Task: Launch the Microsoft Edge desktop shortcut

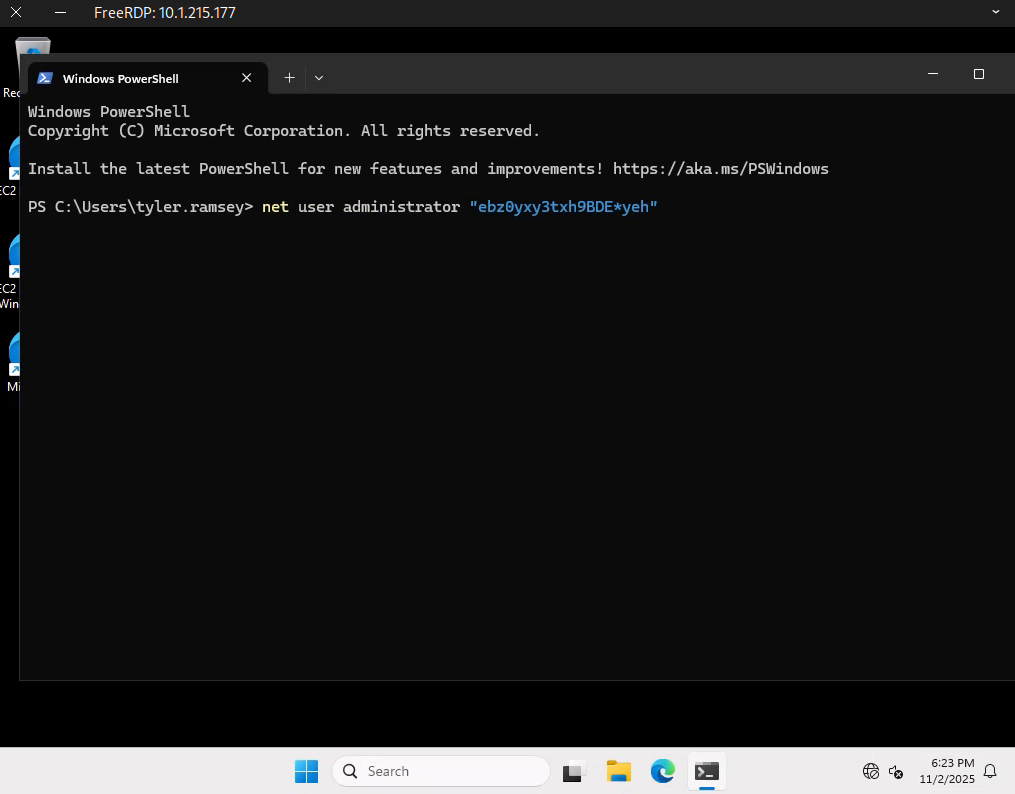Action: tap(13, 352)
